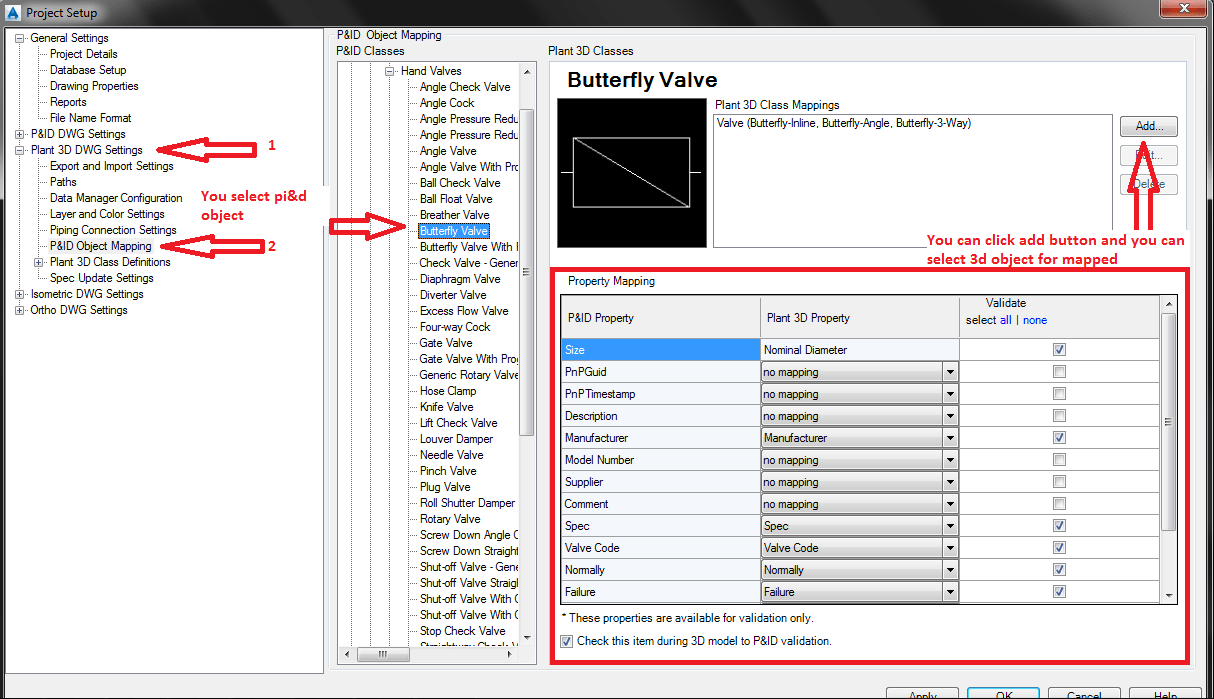Expand the P&ID DWG Settings node
This screenshot has height=699, width=1214.
pyautogui.click(x=20, y=134)
